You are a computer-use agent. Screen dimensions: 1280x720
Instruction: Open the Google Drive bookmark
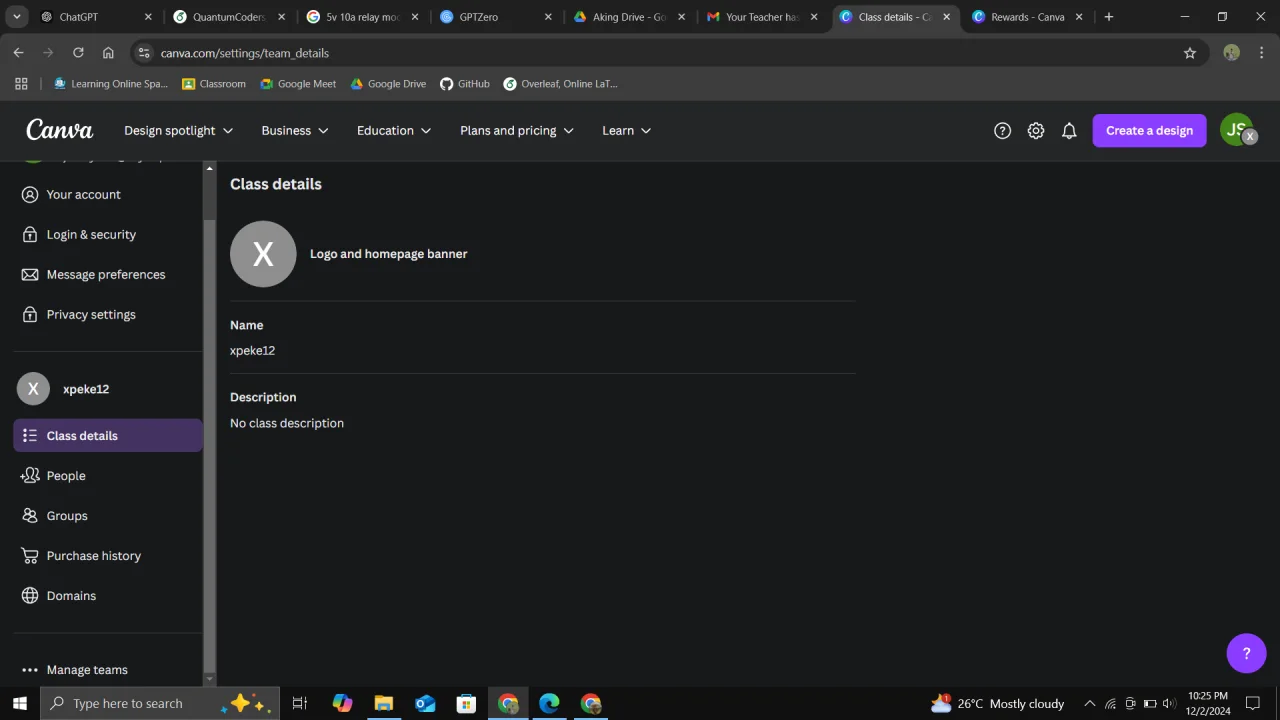coord(388,84)
